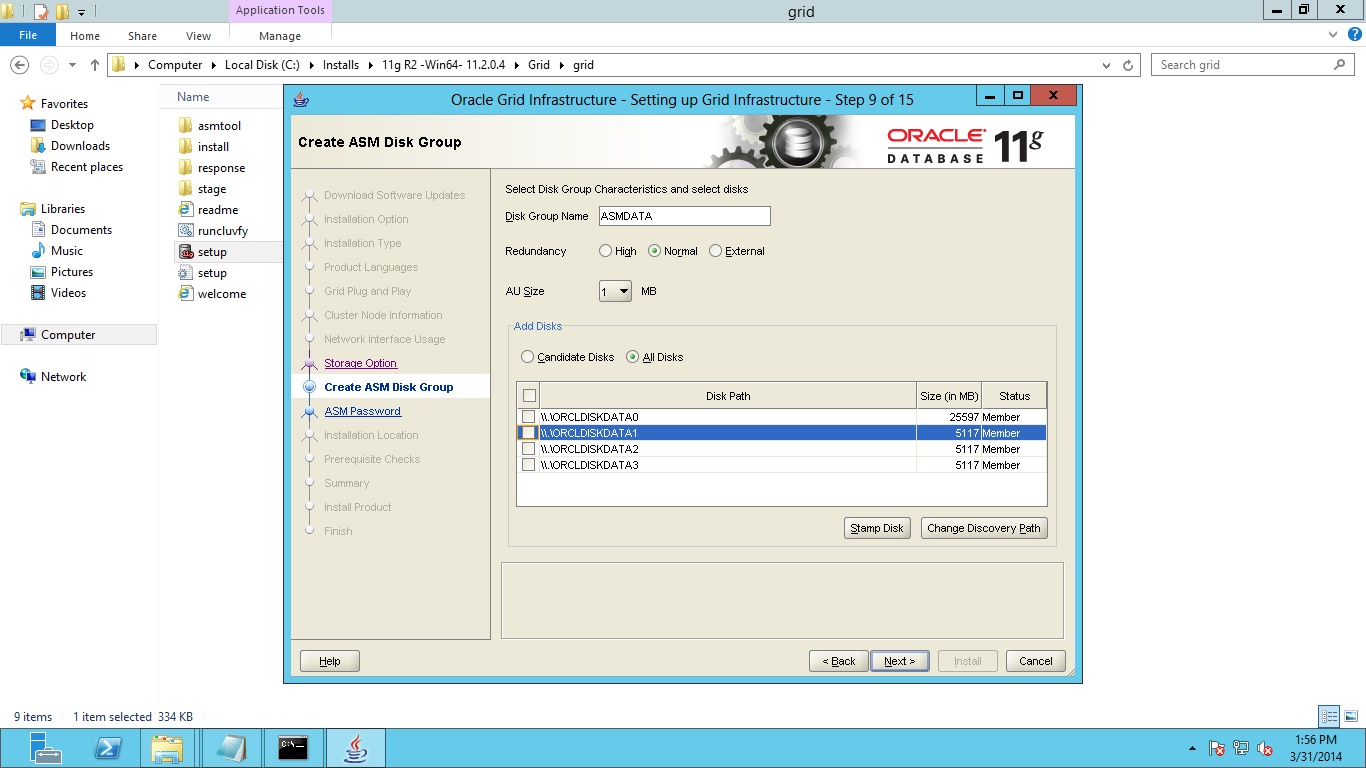Open File Explorer taskbar icon

point(167,748)
